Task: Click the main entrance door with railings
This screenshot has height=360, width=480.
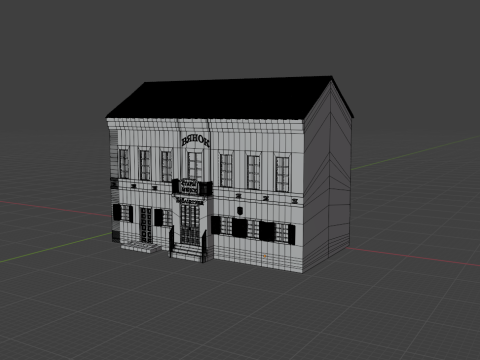Action: click(x=190, y=225)
